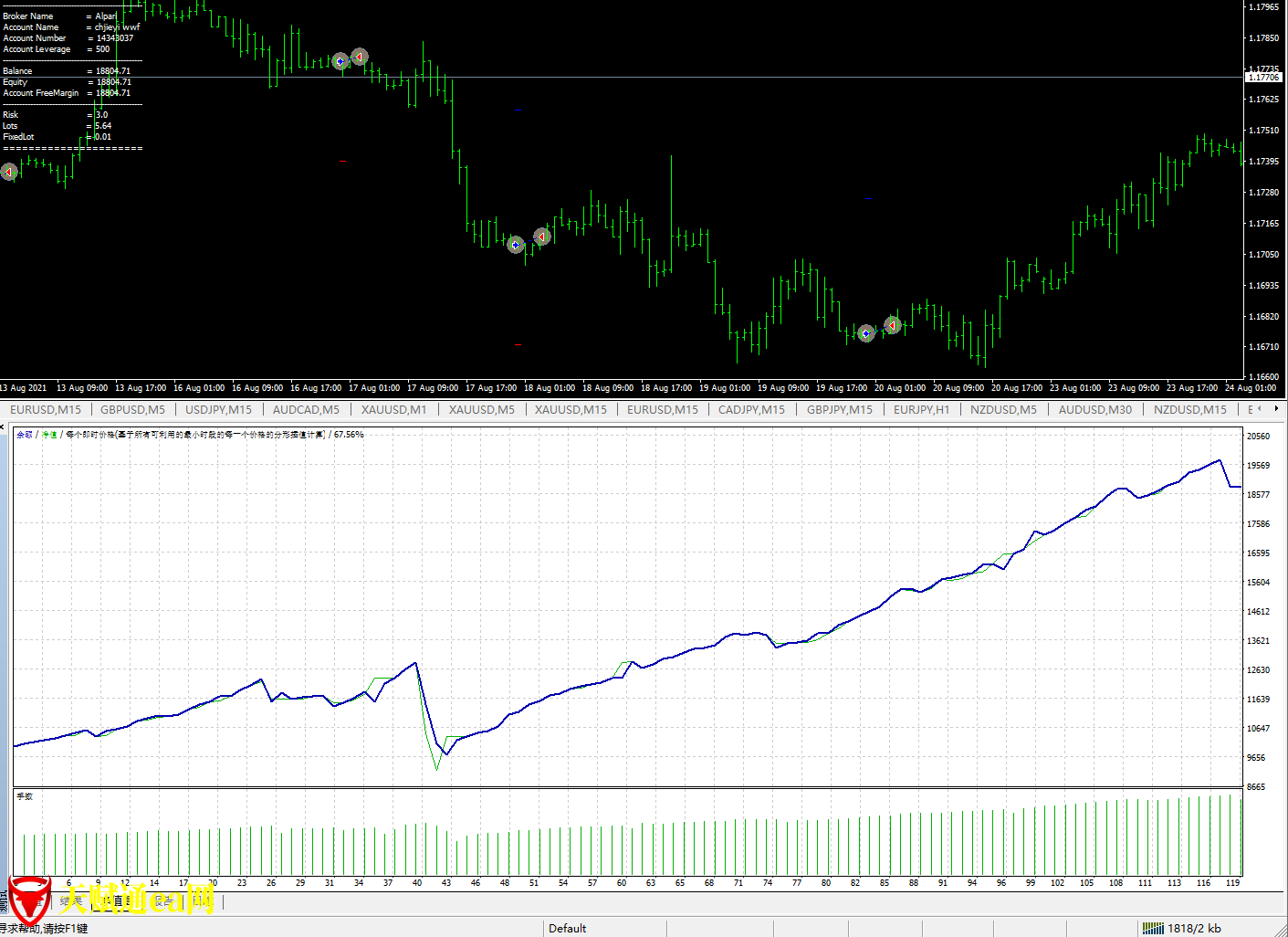
Task: Click the blue entry arrow near 18 Aug 01:00
Action: [516, 245]
